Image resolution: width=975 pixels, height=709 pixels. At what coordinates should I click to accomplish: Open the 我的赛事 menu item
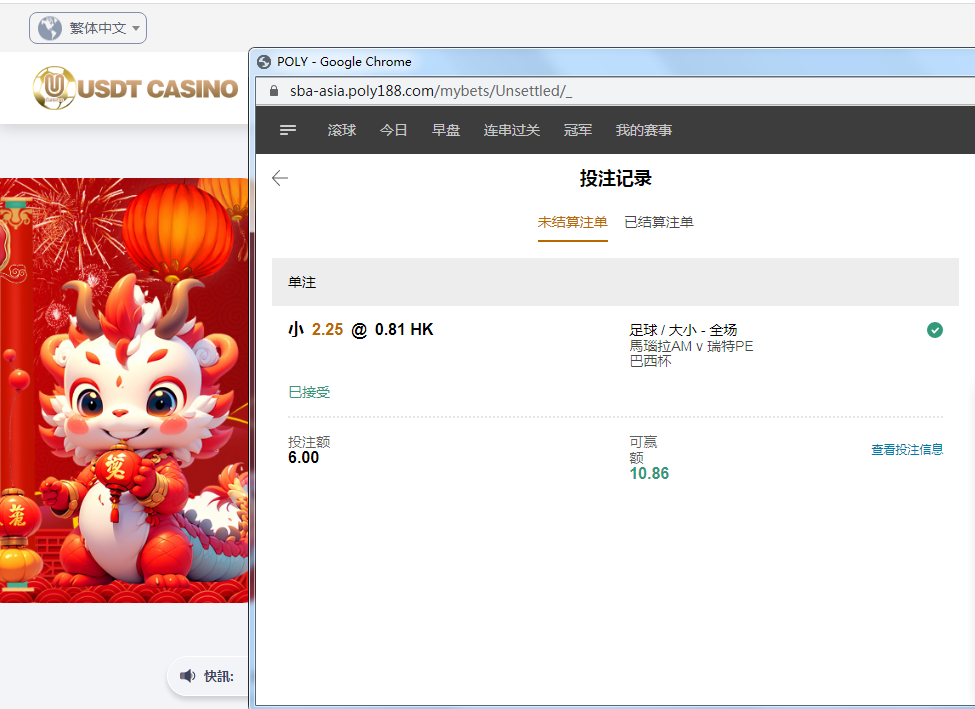click(x=644, y=130)
